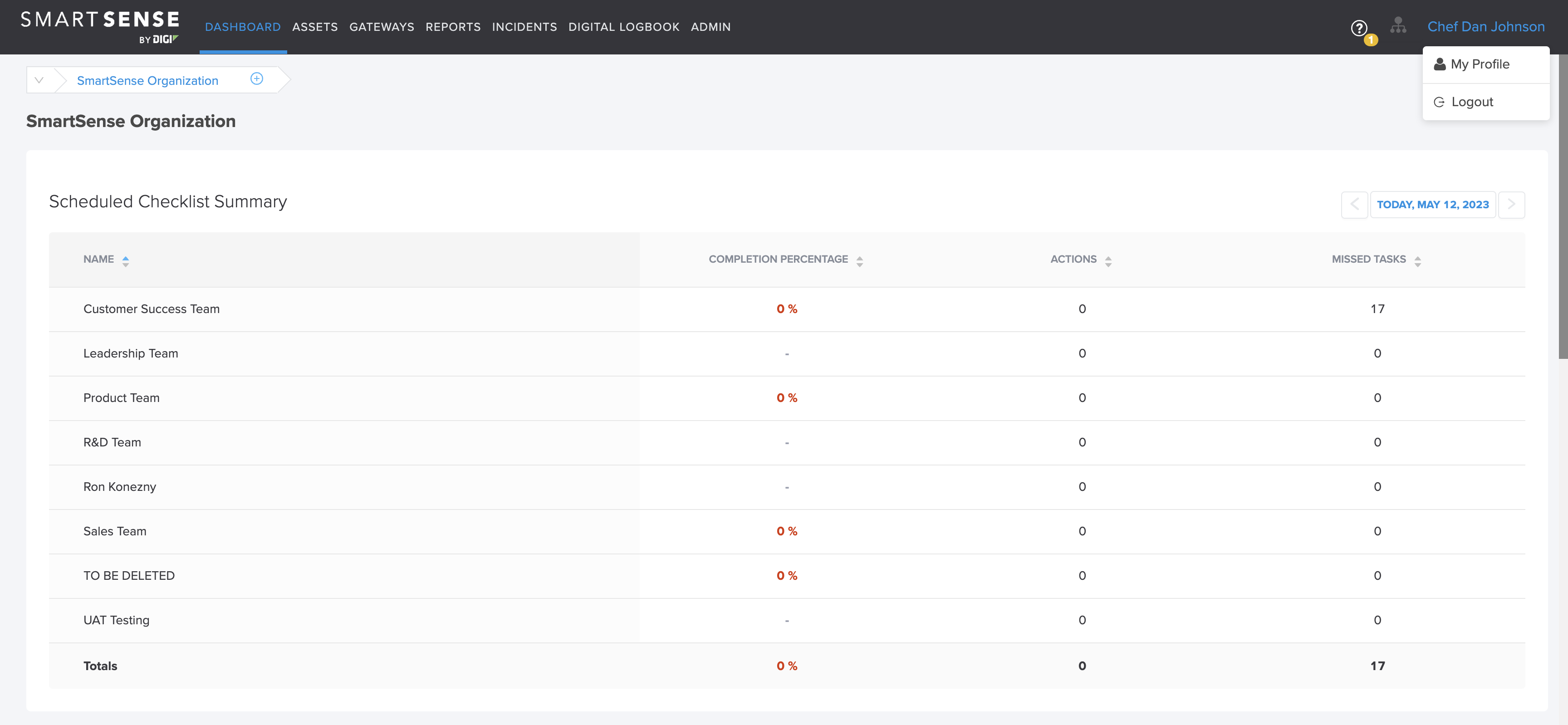Click TO BE DELETED's 0 % completion value

pyautogui.click(x=786, y=575)
